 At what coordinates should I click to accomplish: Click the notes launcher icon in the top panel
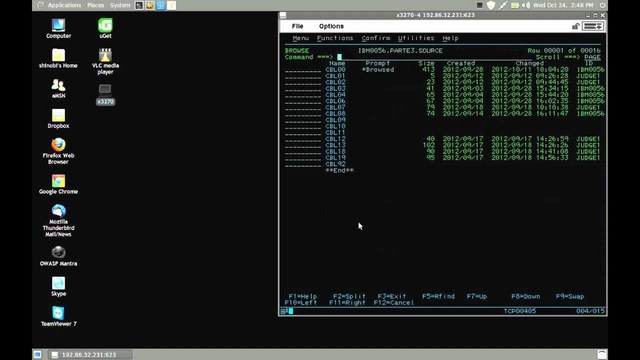click(x=171, y=5)
